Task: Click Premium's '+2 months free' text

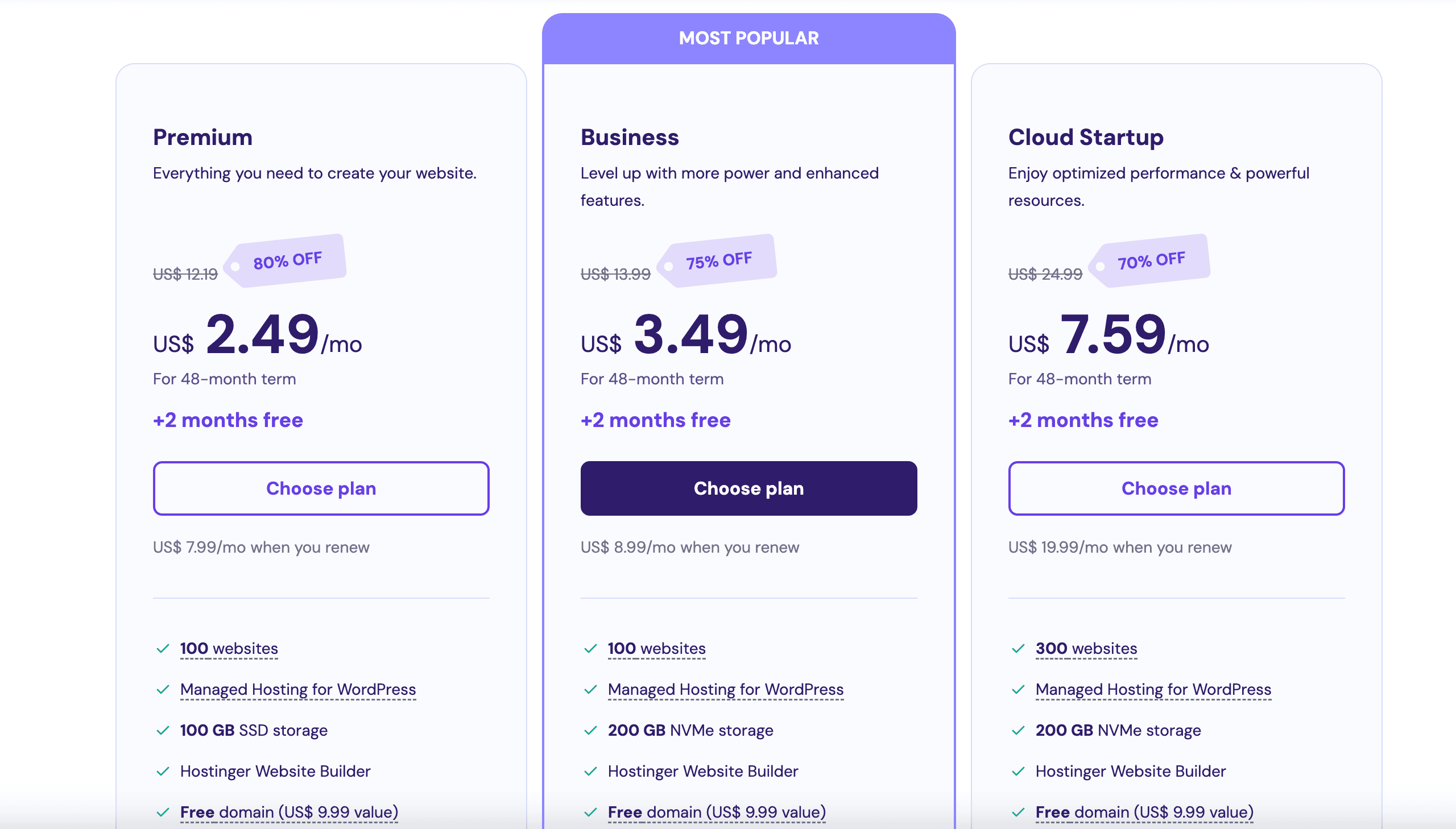Action: (x=227, y=420)
